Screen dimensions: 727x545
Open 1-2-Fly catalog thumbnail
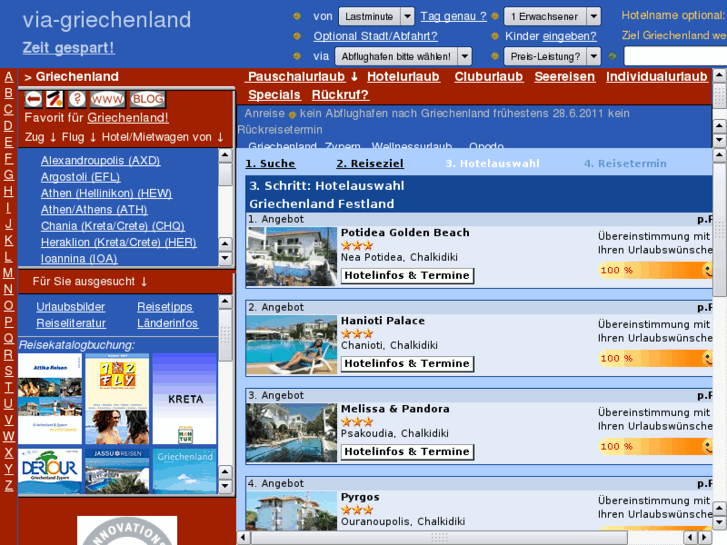[x=117, y=398]
